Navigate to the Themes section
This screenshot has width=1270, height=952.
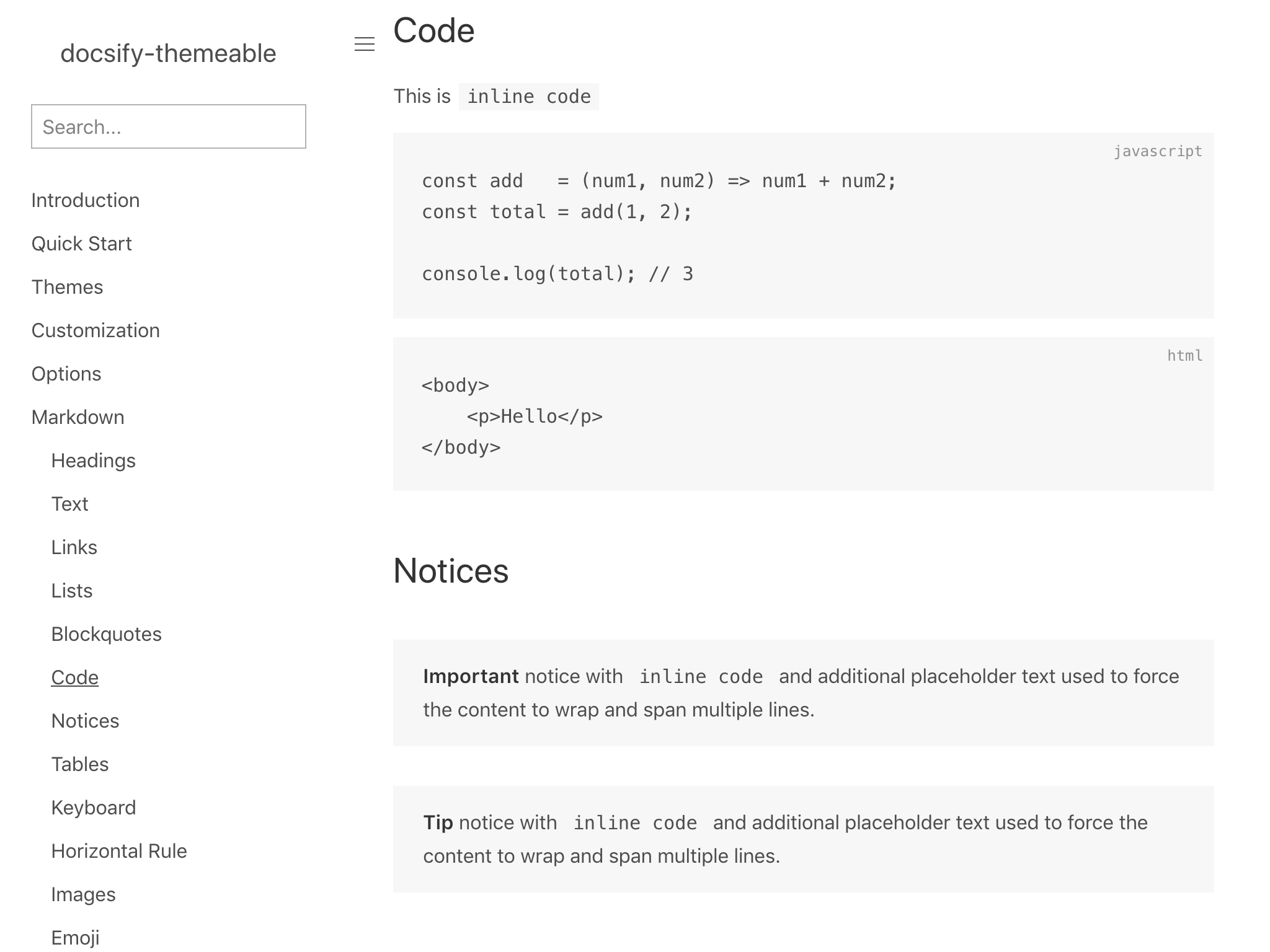[67, 286]
